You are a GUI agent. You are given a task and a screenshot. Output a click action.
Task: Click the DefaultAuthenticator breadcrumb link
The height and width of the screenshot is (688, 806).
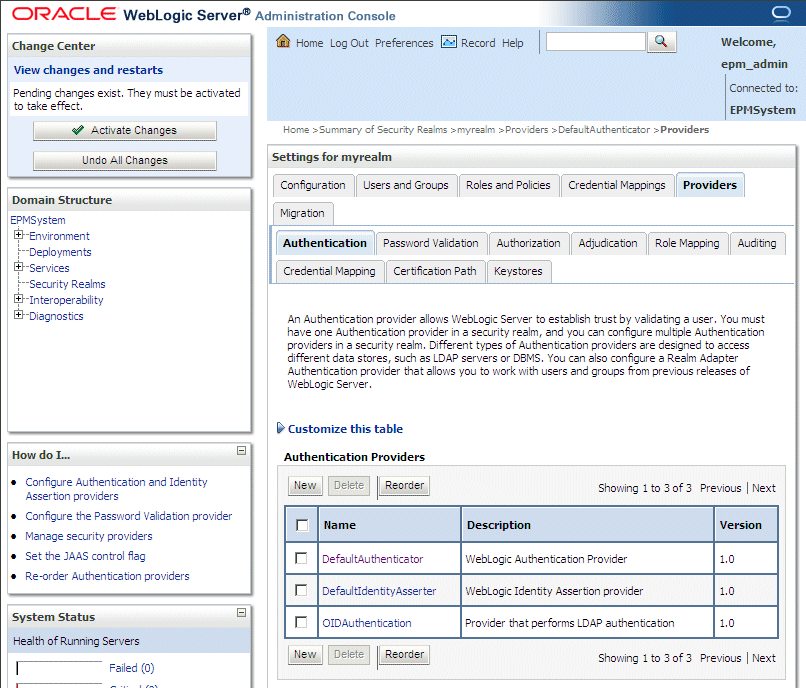tap(604, 130)
